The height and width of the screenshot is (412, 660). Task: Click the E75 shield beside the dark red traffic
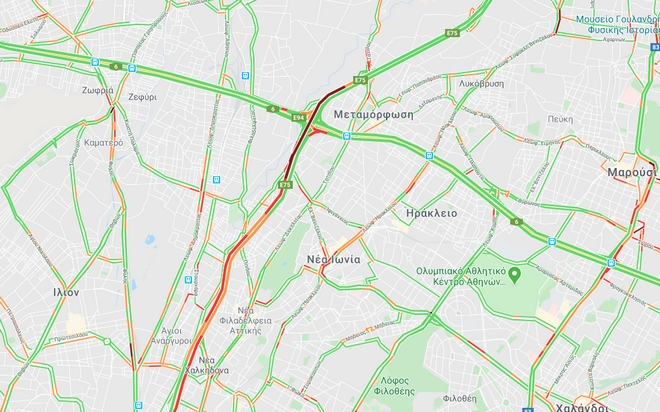pyautogui.click(x=285, y=184)
